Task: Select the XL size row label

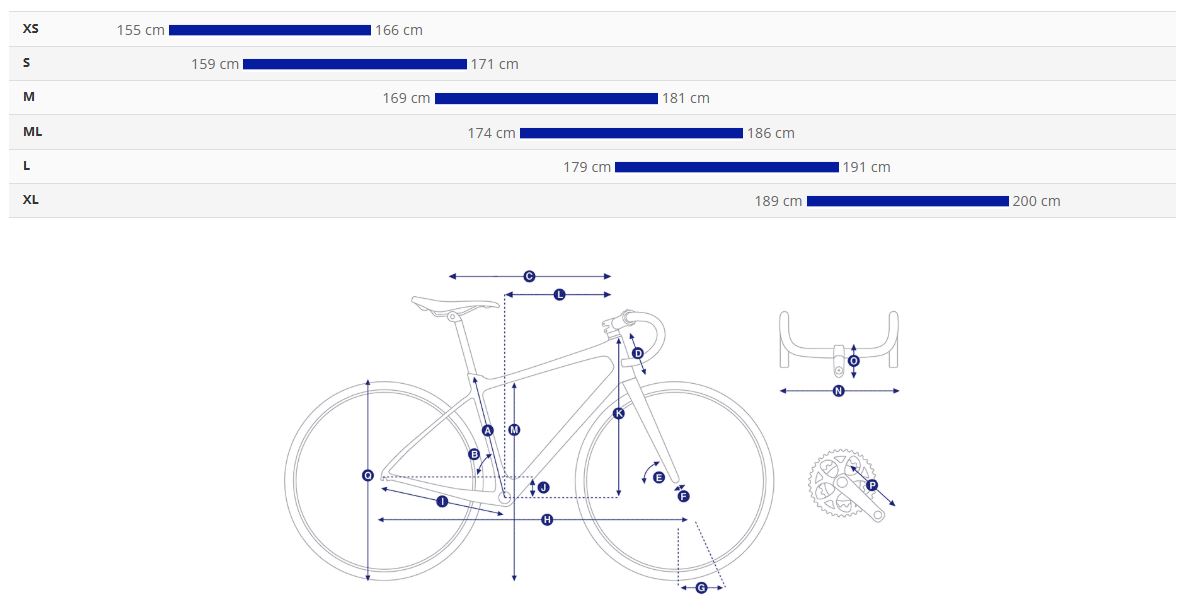Action: [x=31, y=200]
